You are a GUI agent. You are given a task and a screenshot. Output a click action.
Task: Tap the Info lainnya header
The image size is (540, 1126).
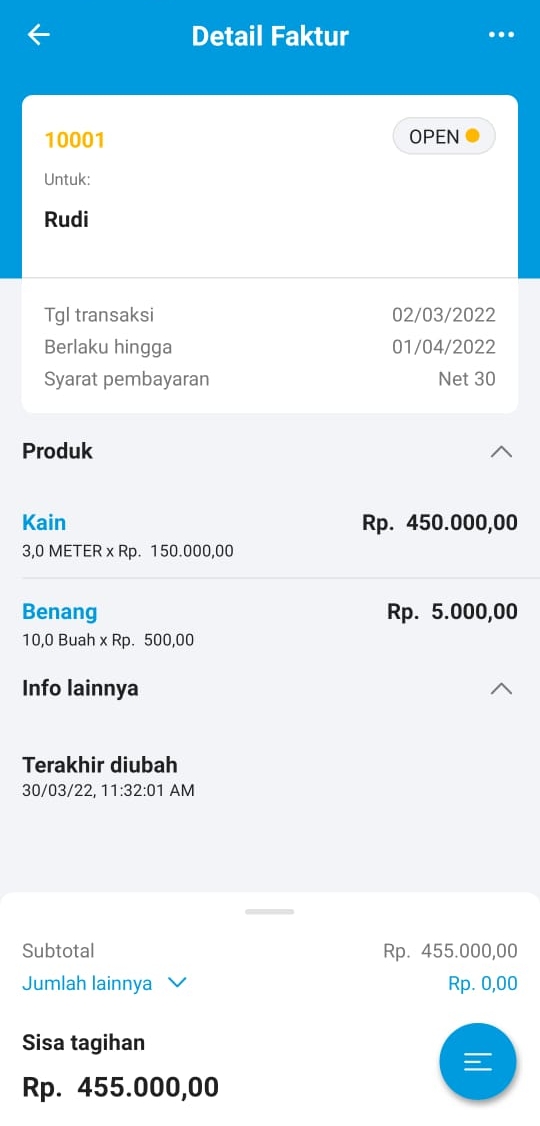pos(80,689)
